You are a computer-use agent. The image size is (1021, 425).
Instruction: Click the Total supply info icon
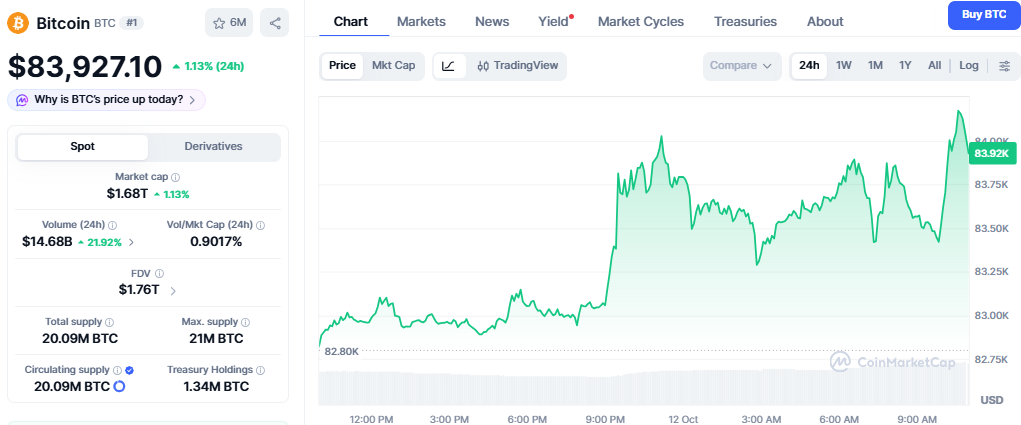tap(109, 322)
